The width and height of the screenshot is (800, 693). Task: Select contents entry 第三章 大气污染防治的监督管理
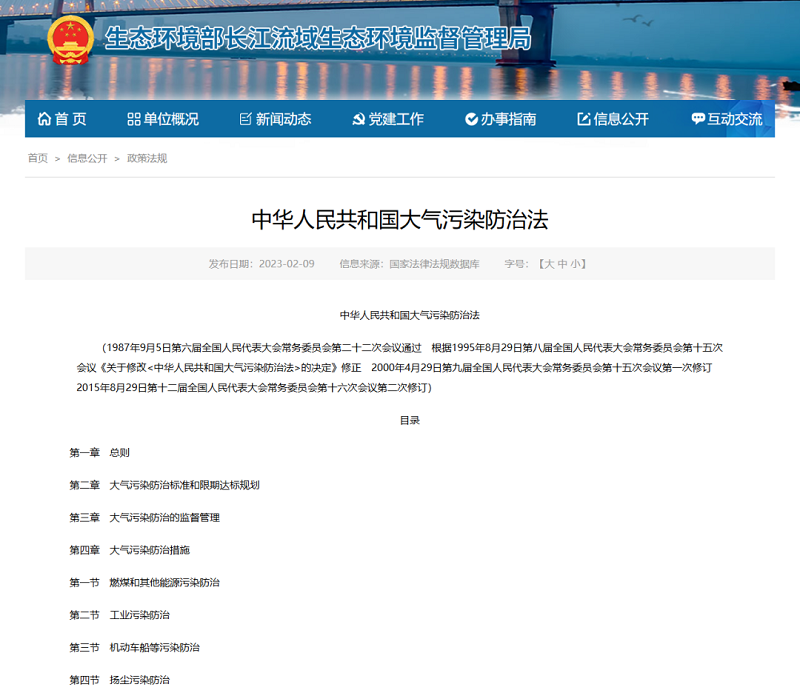[x=144, y=517]
